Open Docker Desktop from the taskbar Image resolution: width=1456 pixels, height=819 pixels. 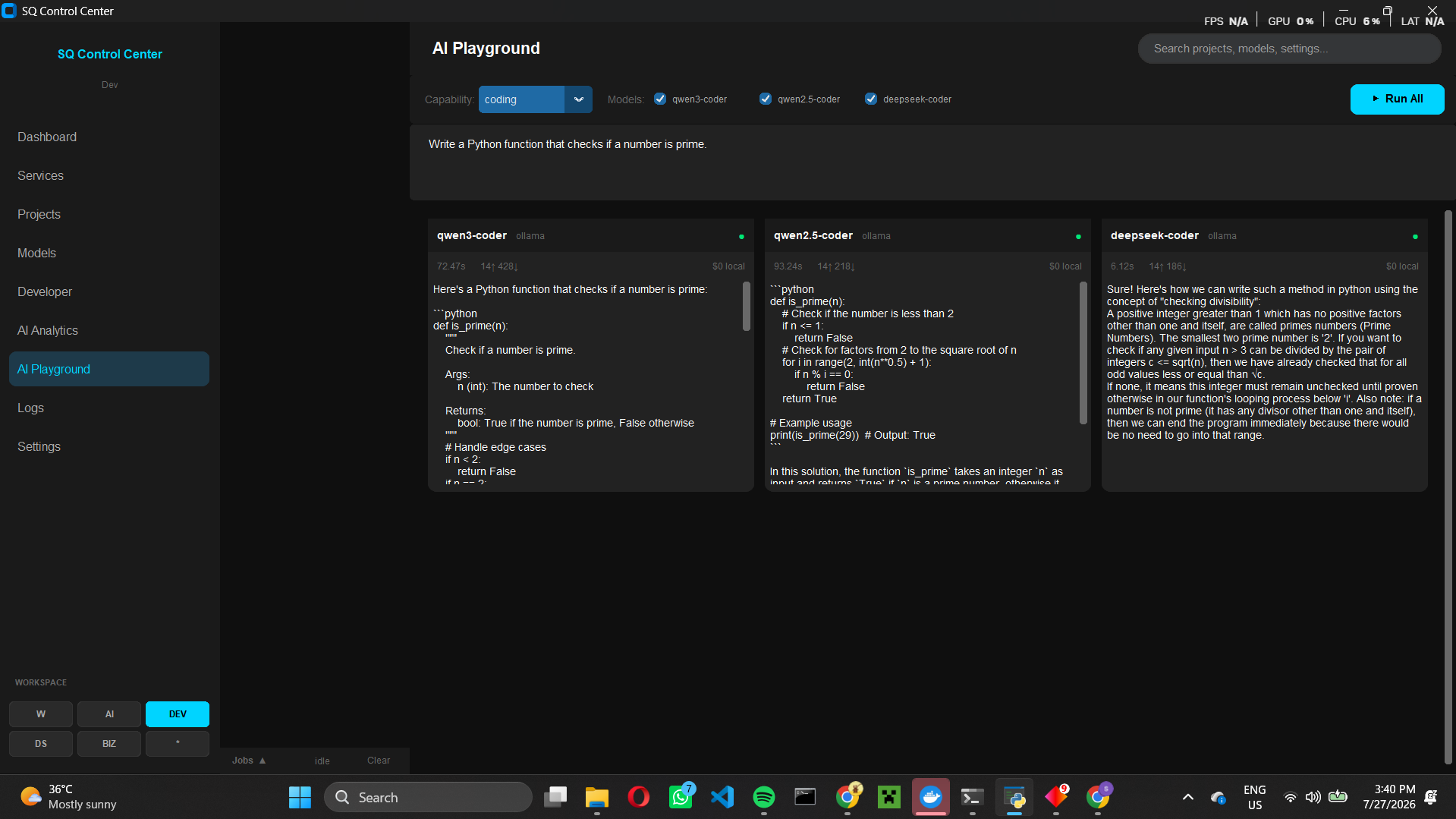pyautogui.click(x=931, y=797)
